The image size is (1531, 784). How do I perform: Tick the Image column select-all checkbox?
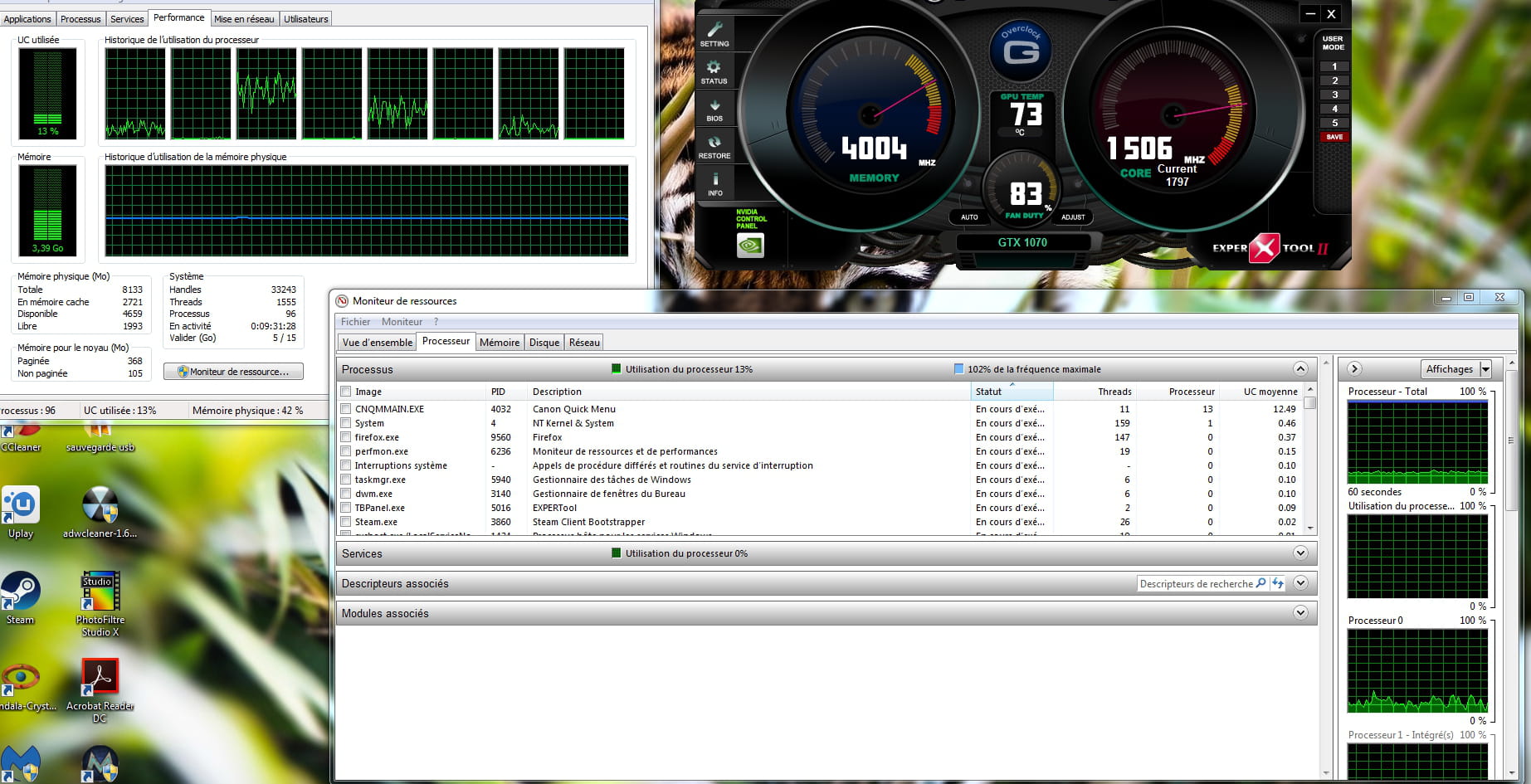(x=345, y=392)
